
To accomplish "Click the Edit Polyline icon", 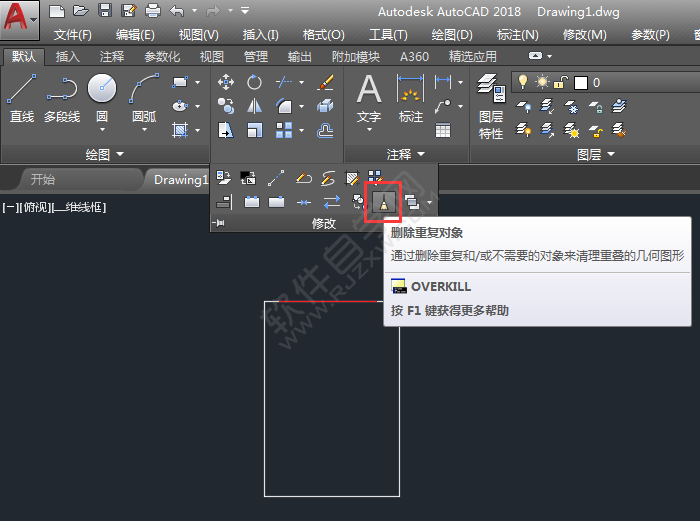I will coord(304,178).
